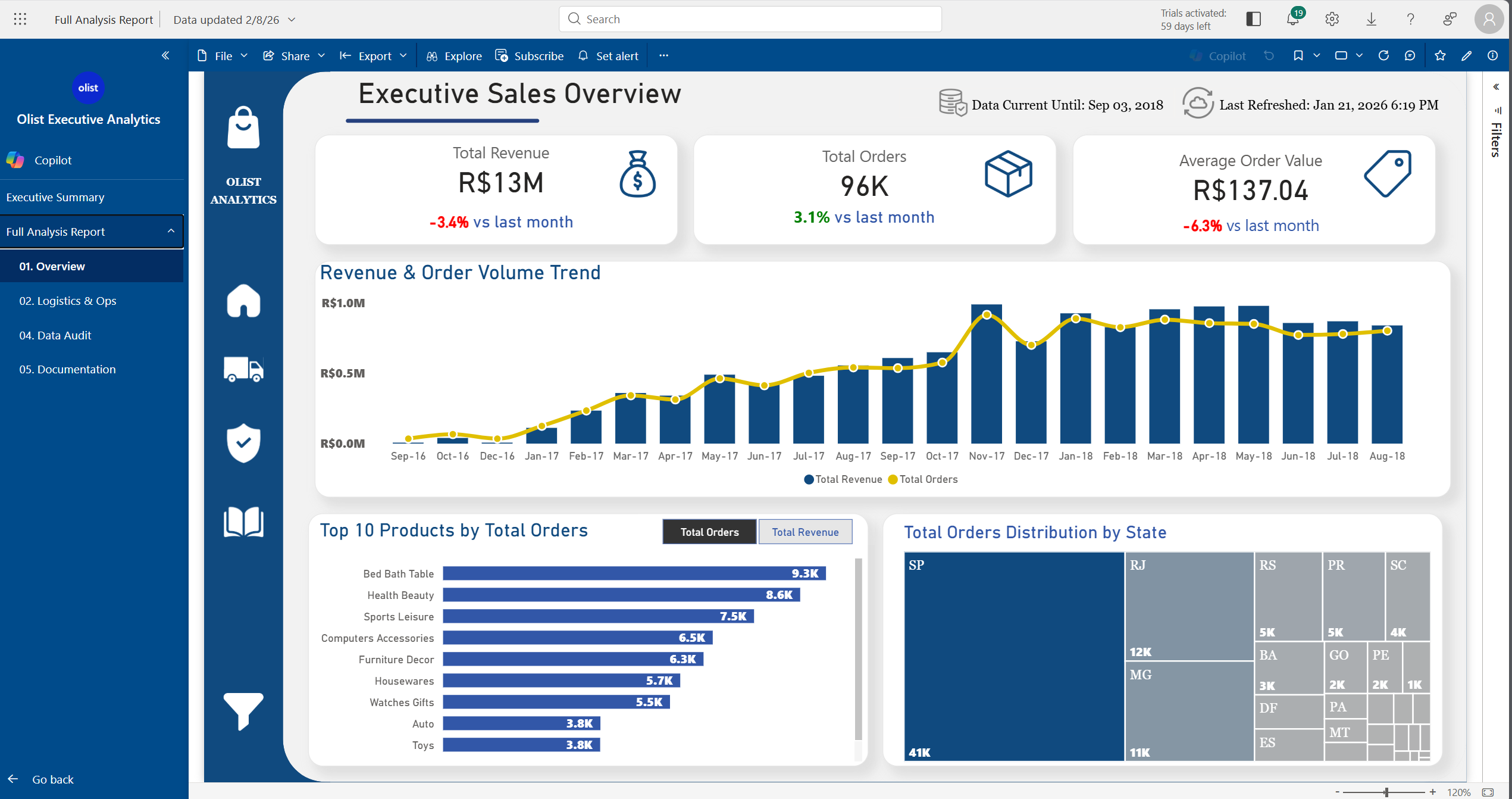This screenshot has height=799, width=1512.
Task: Open the bookmark icon in toolbar
Action: [x=1298, y=55]
